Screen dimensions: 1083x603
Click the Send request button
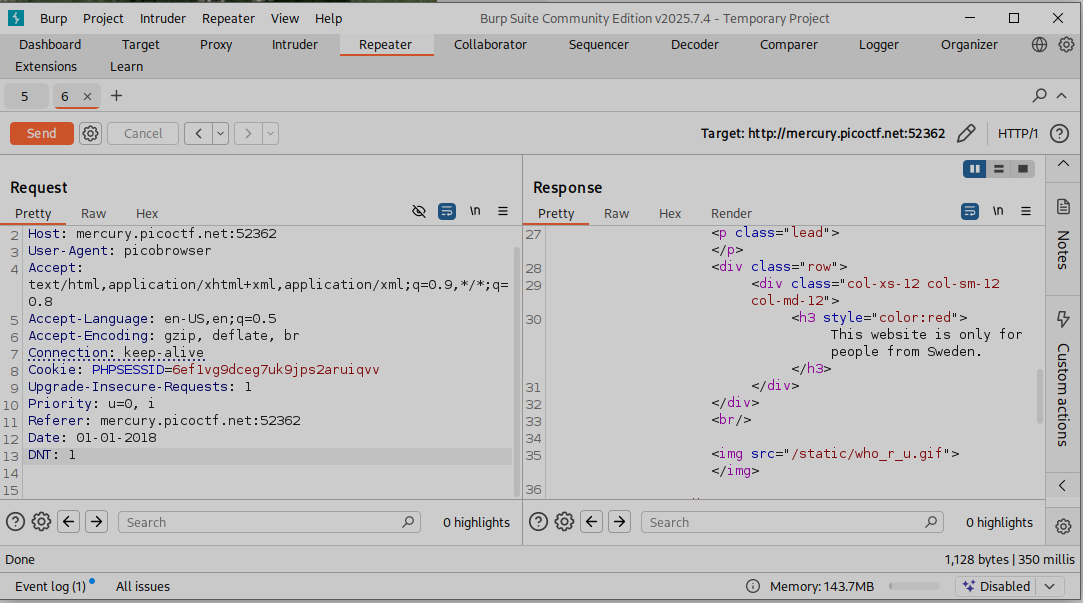[x=41, y=133]
